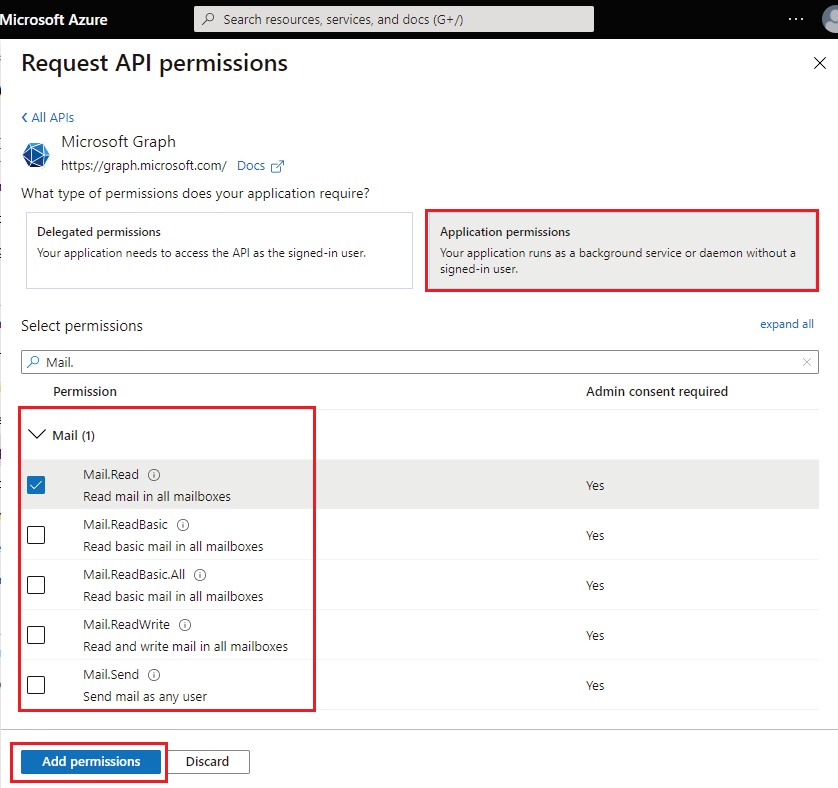The width and height of the screenshot is (838, 788).
Task: Enable the Mail.ReadWrite checkbox
Action: (x=36, y=634)
